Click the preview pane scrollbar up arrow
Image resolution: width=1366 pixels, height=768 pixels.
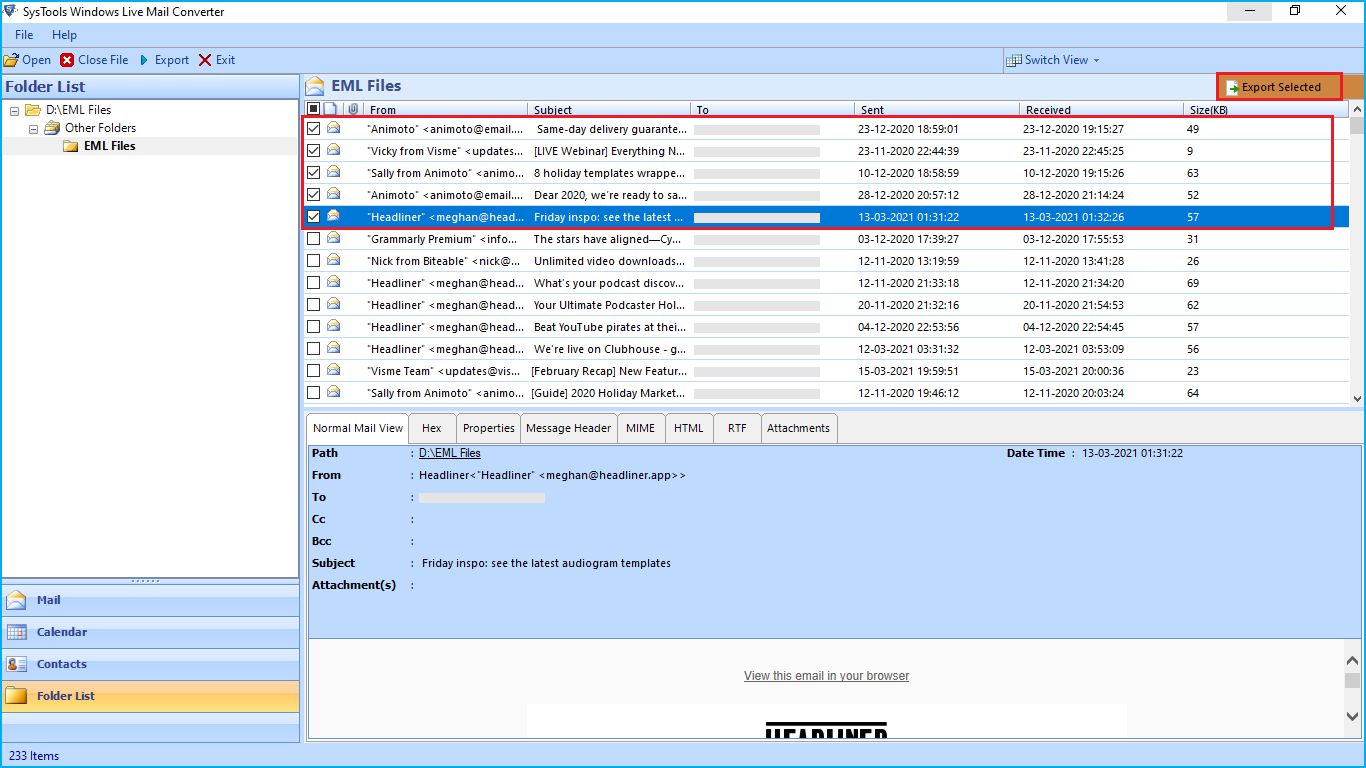[x=1353, y=660]
